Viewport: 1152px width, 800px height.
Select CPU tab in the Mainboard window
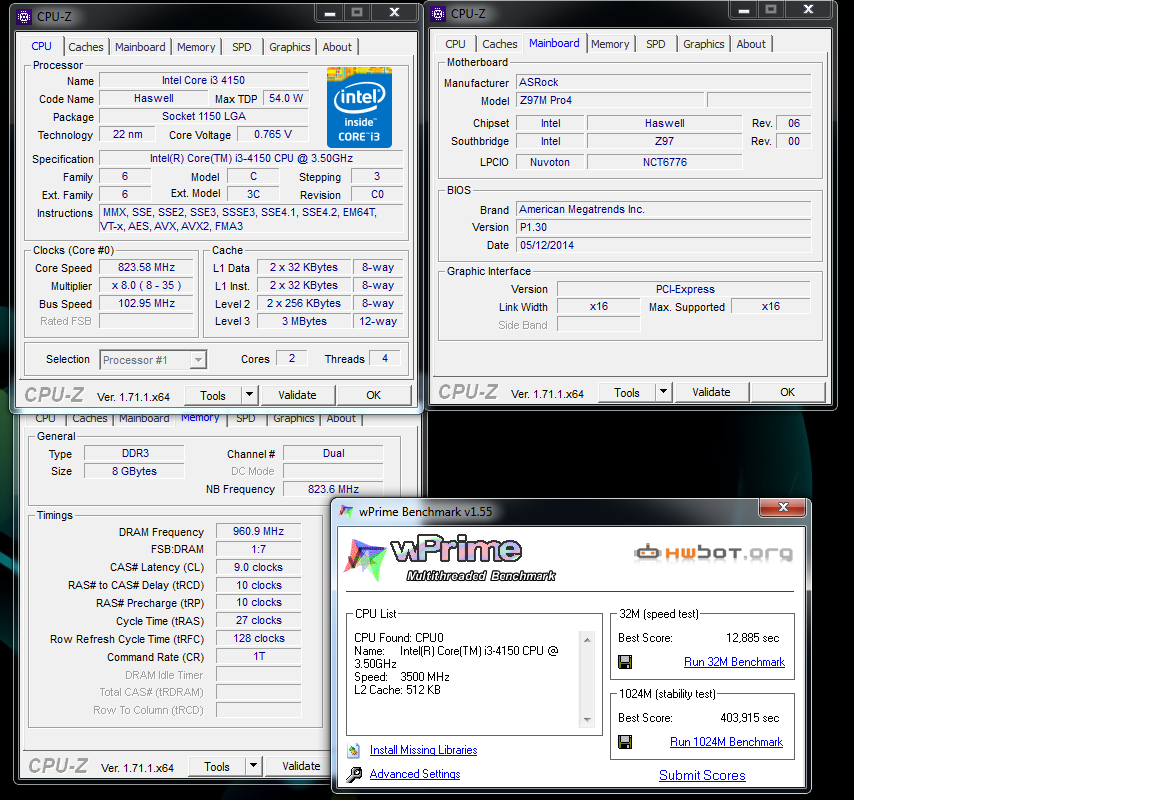[456, 44]
